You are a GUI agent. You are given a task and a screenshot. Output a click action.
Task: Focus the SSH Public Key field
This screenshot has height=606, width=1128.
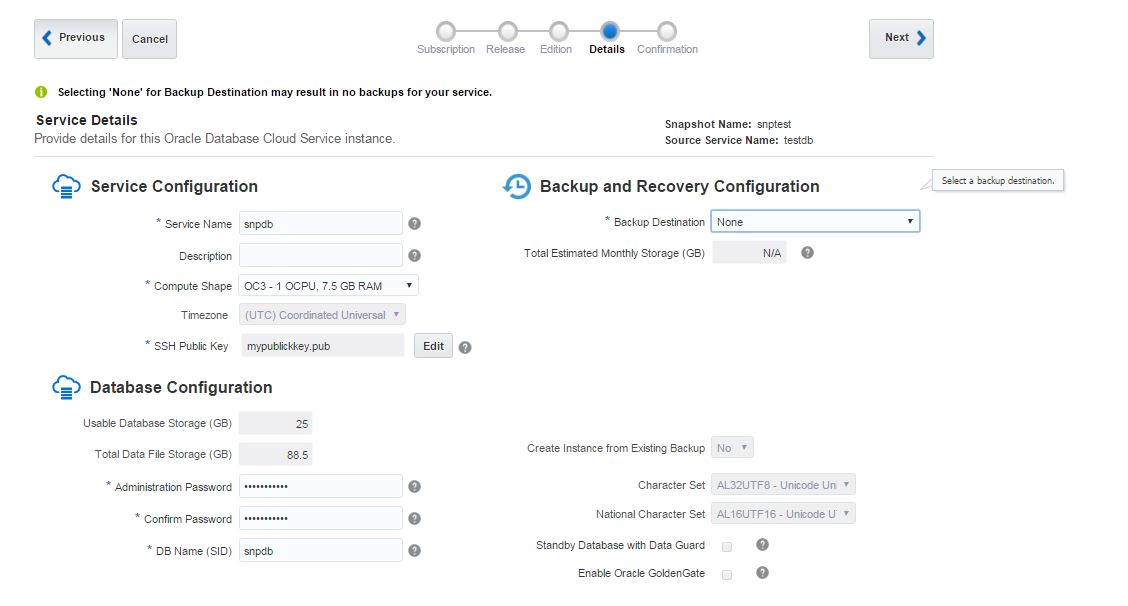[322, 346]
